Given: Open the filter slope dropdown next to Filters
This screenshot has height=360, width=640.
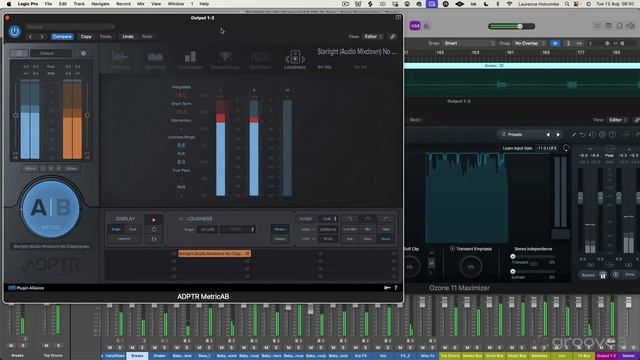Looking at the screenshot, I should [329, 219].
